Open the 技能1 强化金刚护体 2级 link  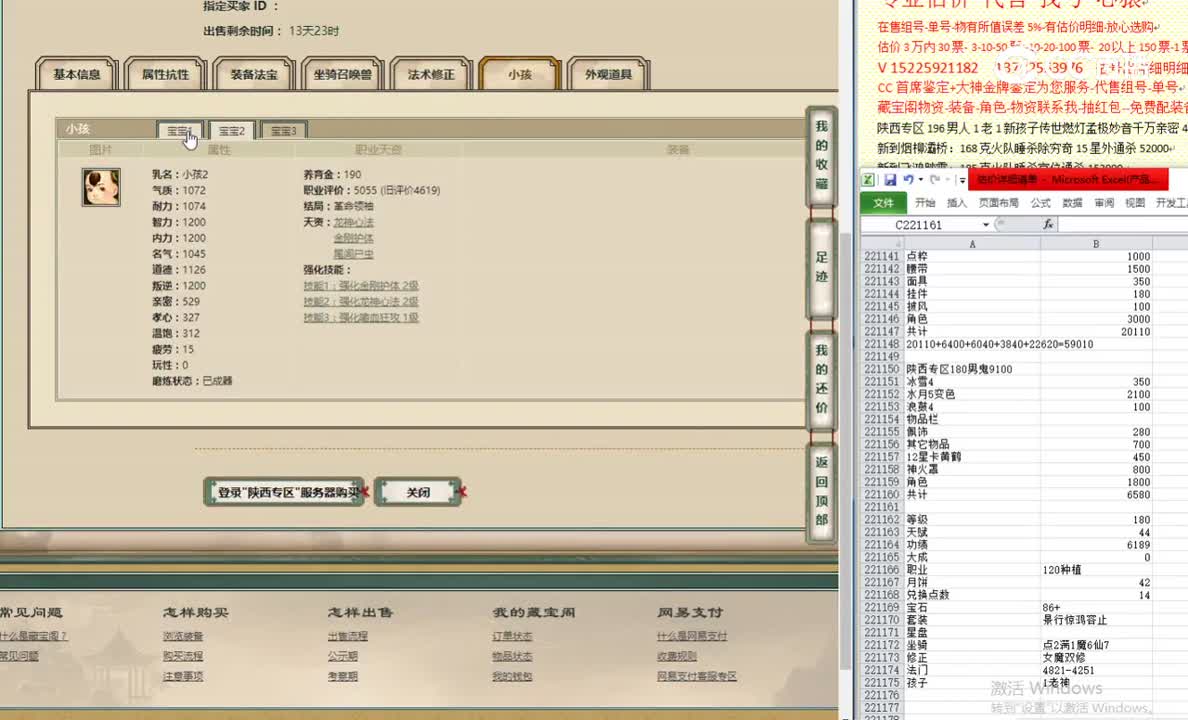(x=361, y=286)
